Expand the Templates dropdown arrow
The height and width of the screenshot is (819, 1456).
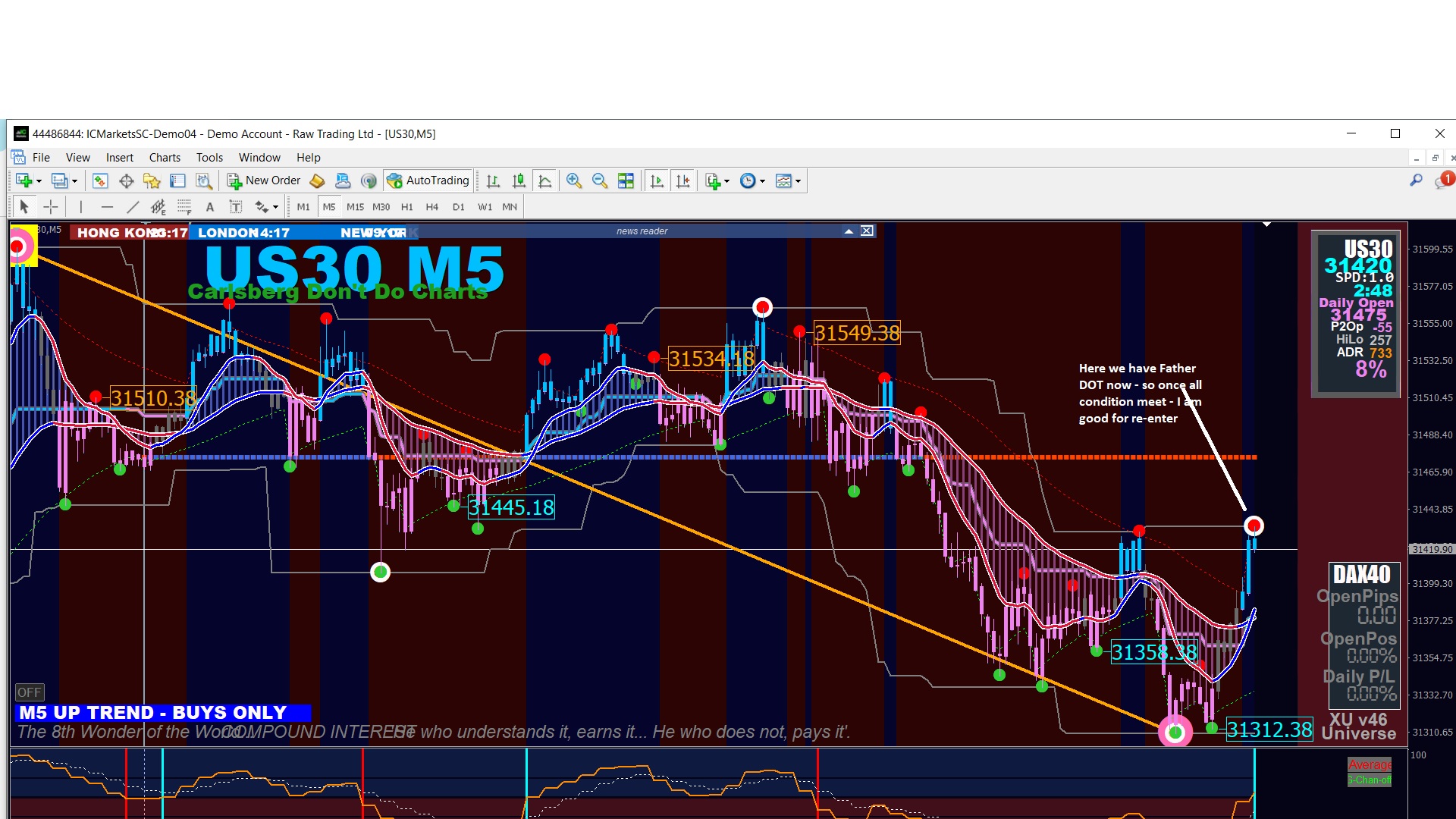[x=798, y=181]
